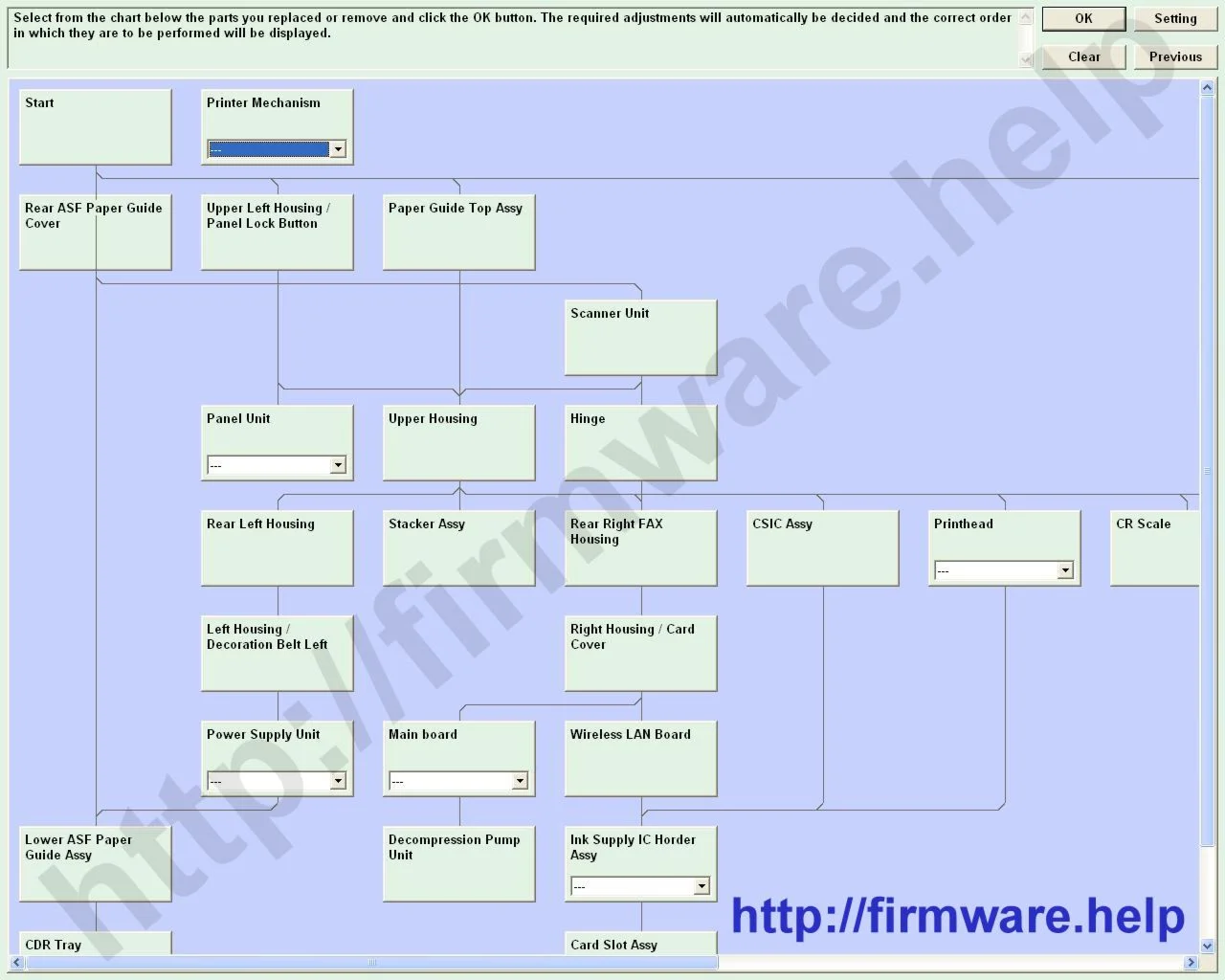Select the Rear ASF Paper Guide Cover box
The image size is (1225, 980).
pos(95,233)
